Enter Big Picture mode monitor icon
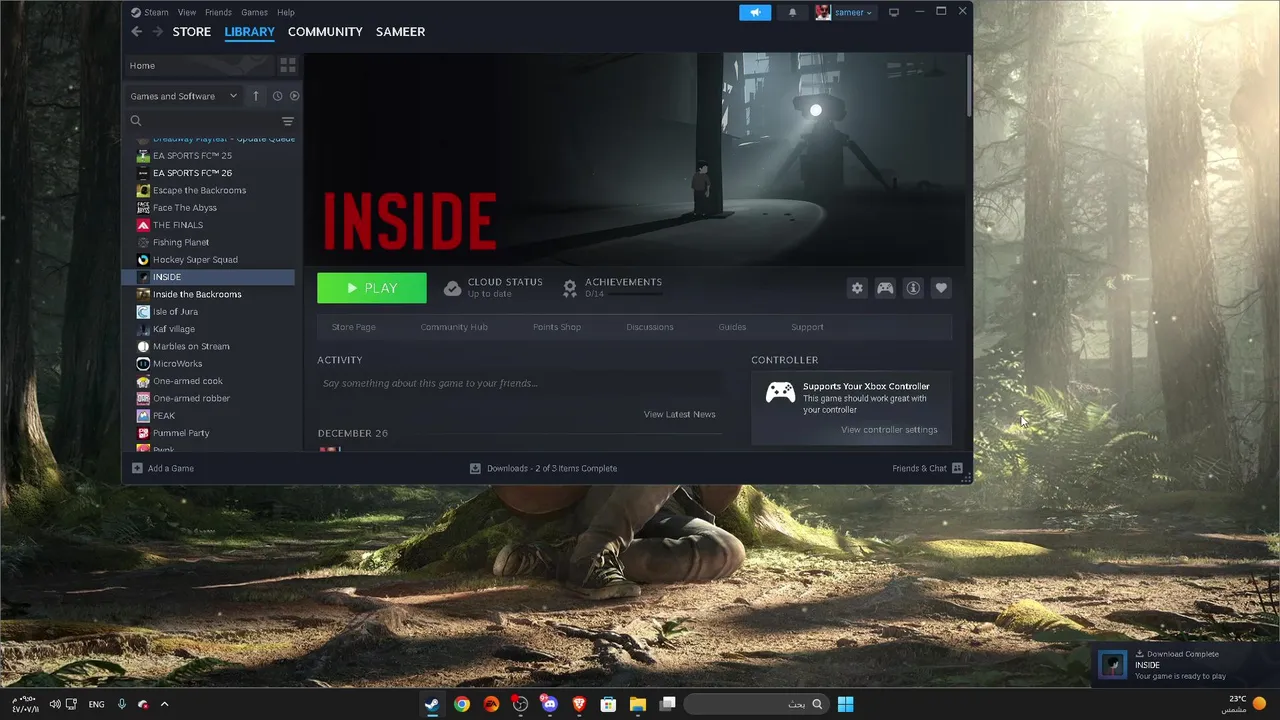Viewport: 1280px width, 720px height. pos(894,12)
